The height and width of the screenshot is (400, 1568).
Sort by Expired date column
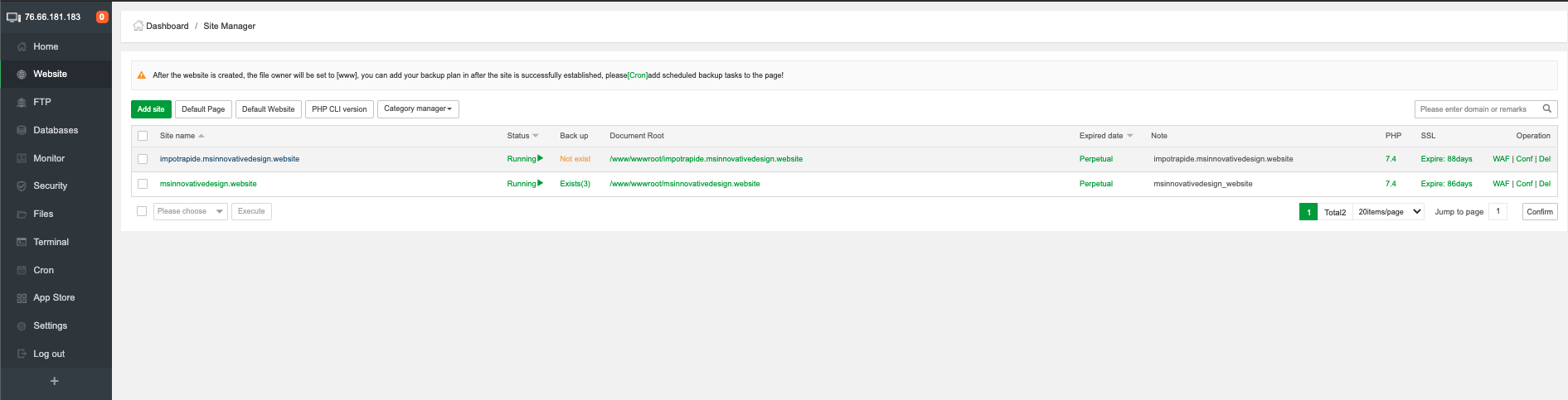click(x=1106, y=136)
